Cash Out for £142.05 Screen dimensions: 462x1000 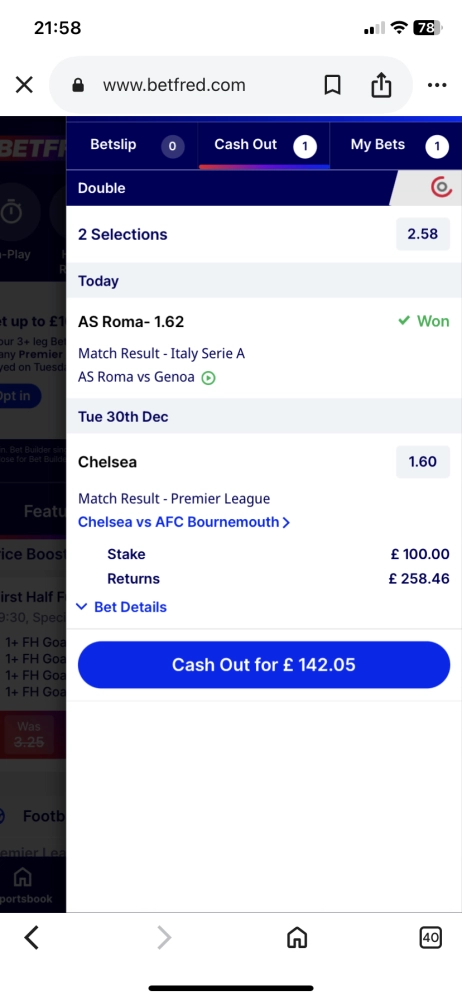(x=264, y=665)
